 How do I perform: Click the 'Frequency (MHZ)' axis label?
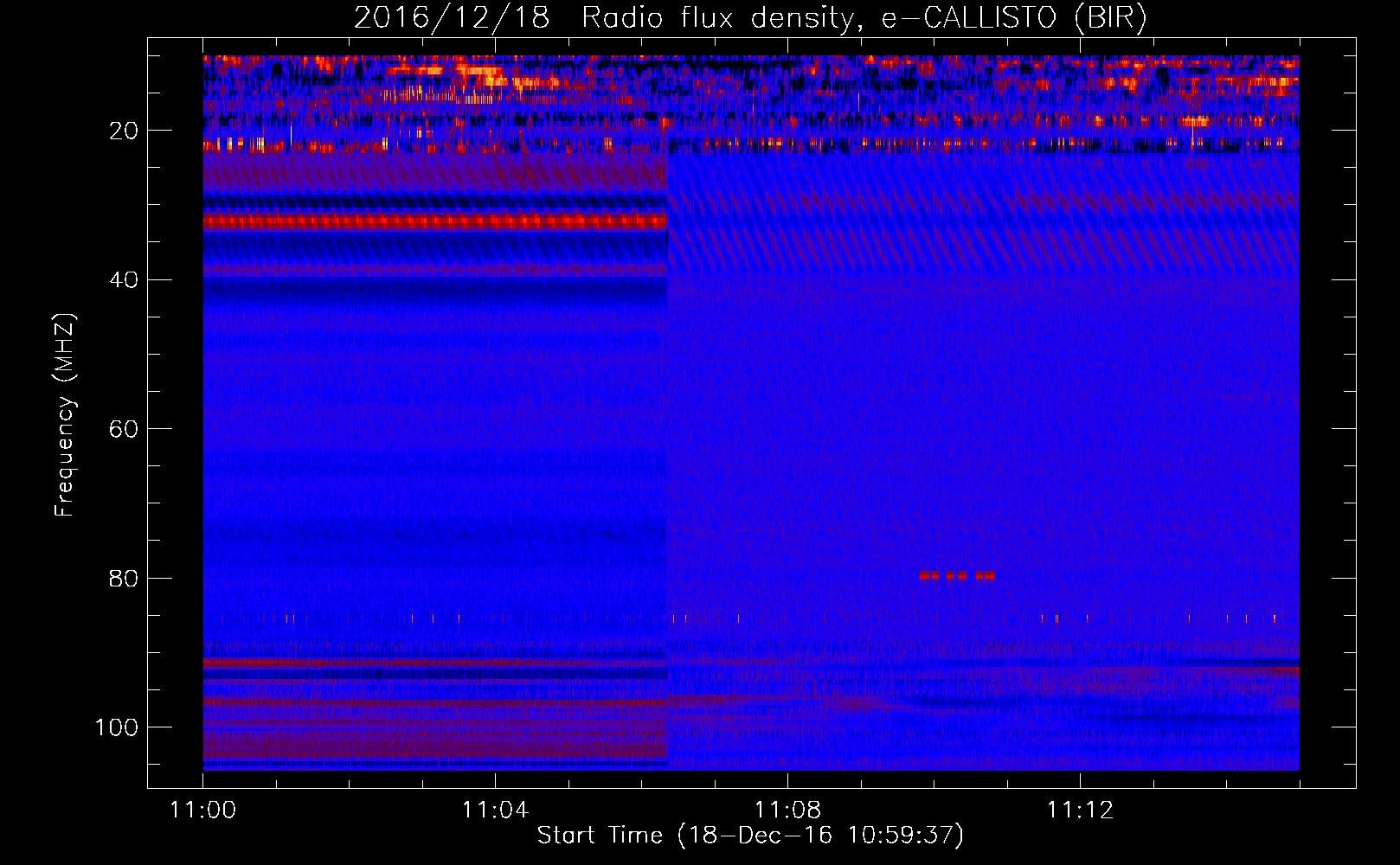pos(65,415)
